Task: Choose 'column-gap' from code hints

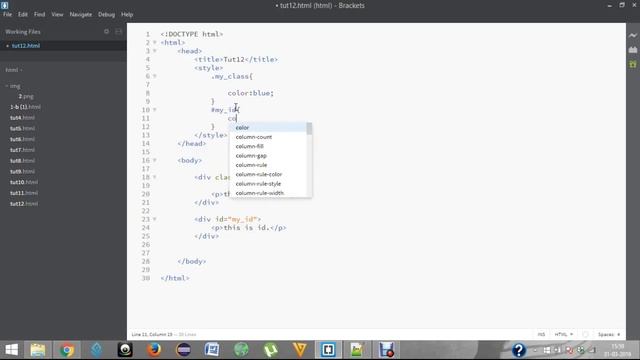Action: (268, 156)
